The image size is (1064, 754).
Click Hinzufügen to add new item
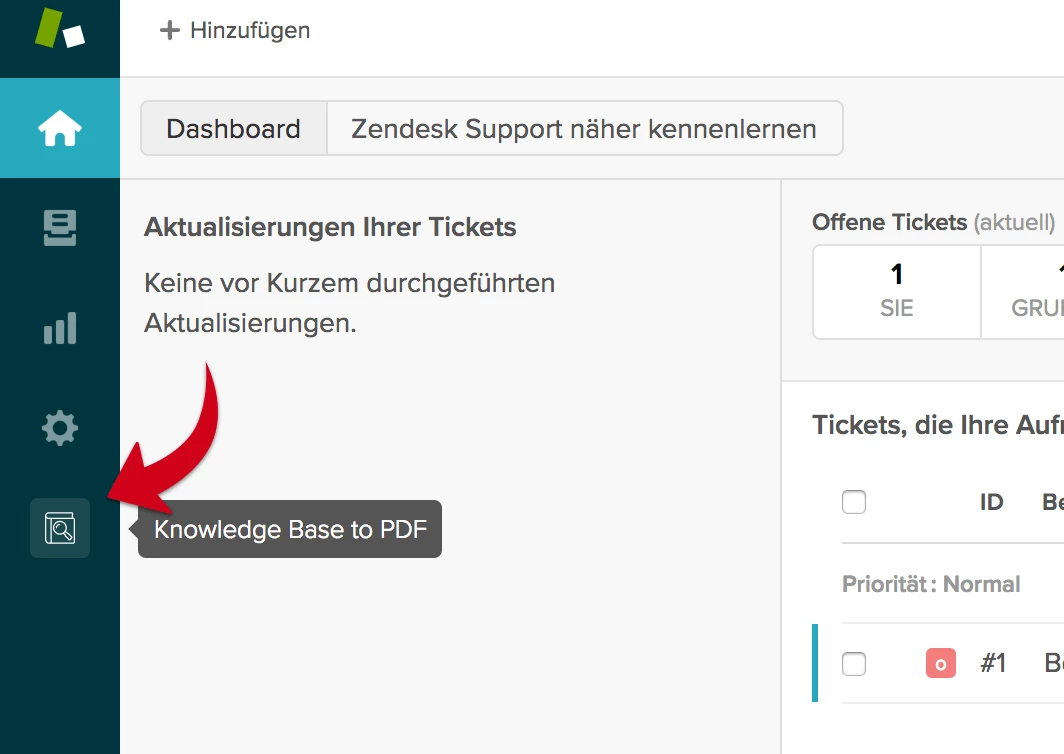pos(235,30)
